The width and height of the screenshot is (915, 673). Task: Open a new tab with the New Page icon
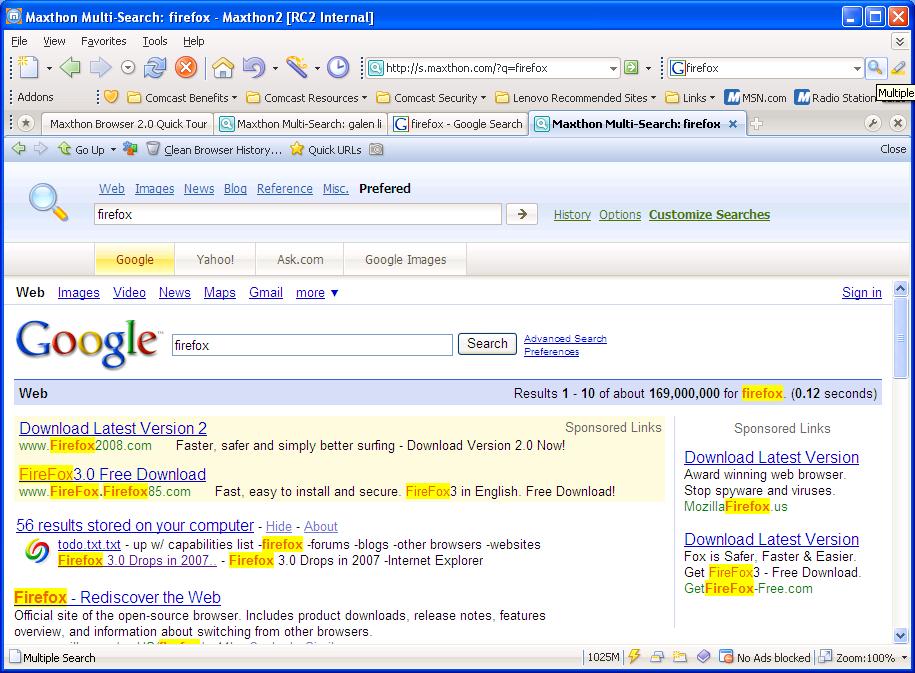coord(27,68)
